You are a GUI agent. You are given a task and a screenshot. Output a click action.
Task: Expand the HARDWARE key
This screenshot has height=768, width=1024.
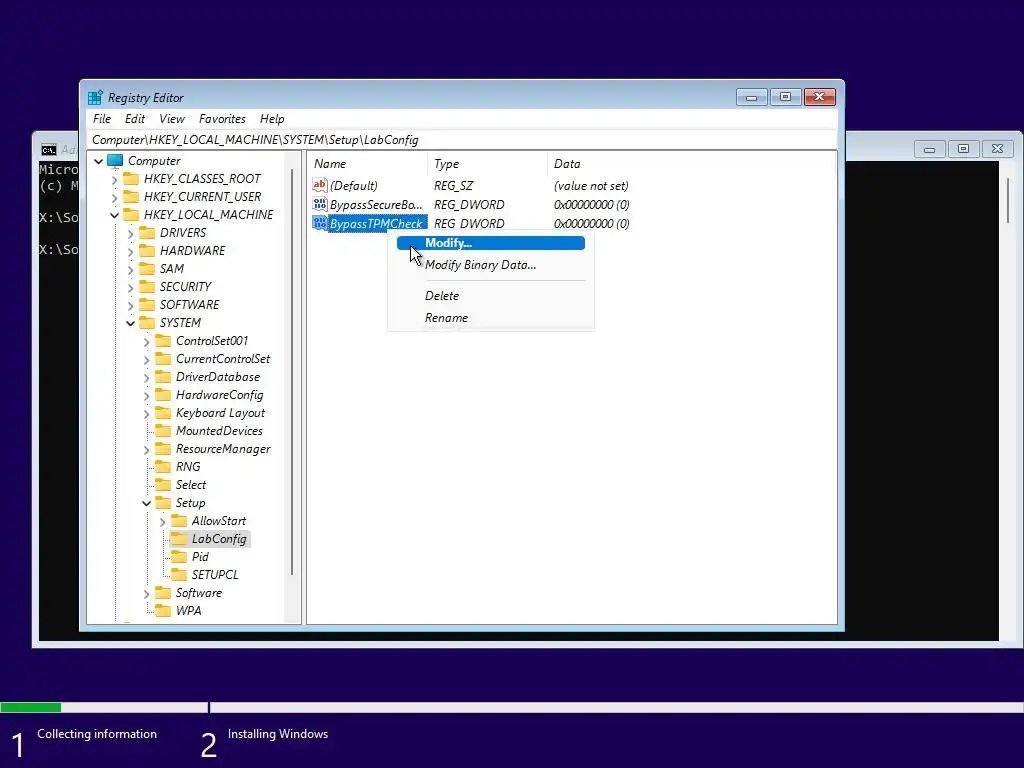[131, 251]
